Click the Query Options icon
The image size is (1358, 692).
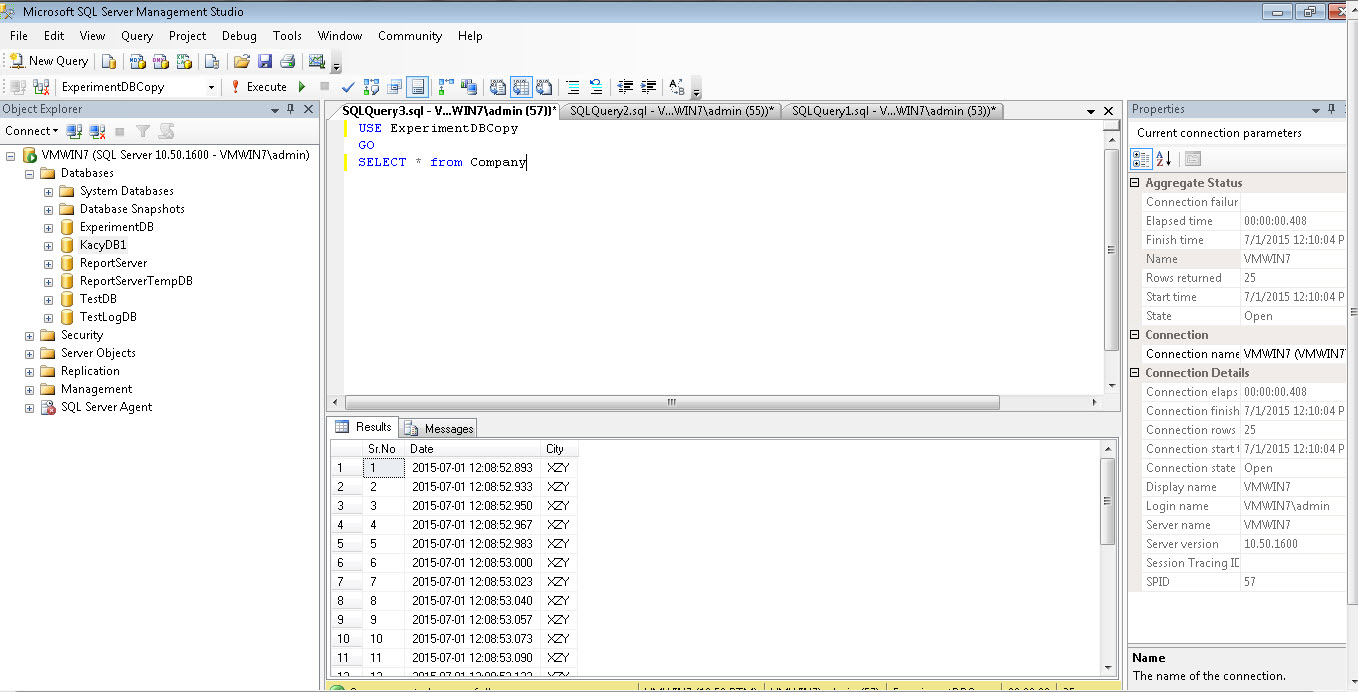tap(395, 87)
